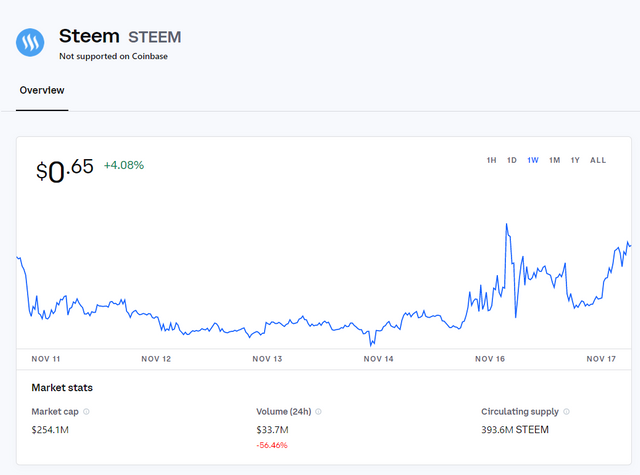Screen dimensions: 640x475
Task: Click the Market cap label
Action: coord(55,412)
